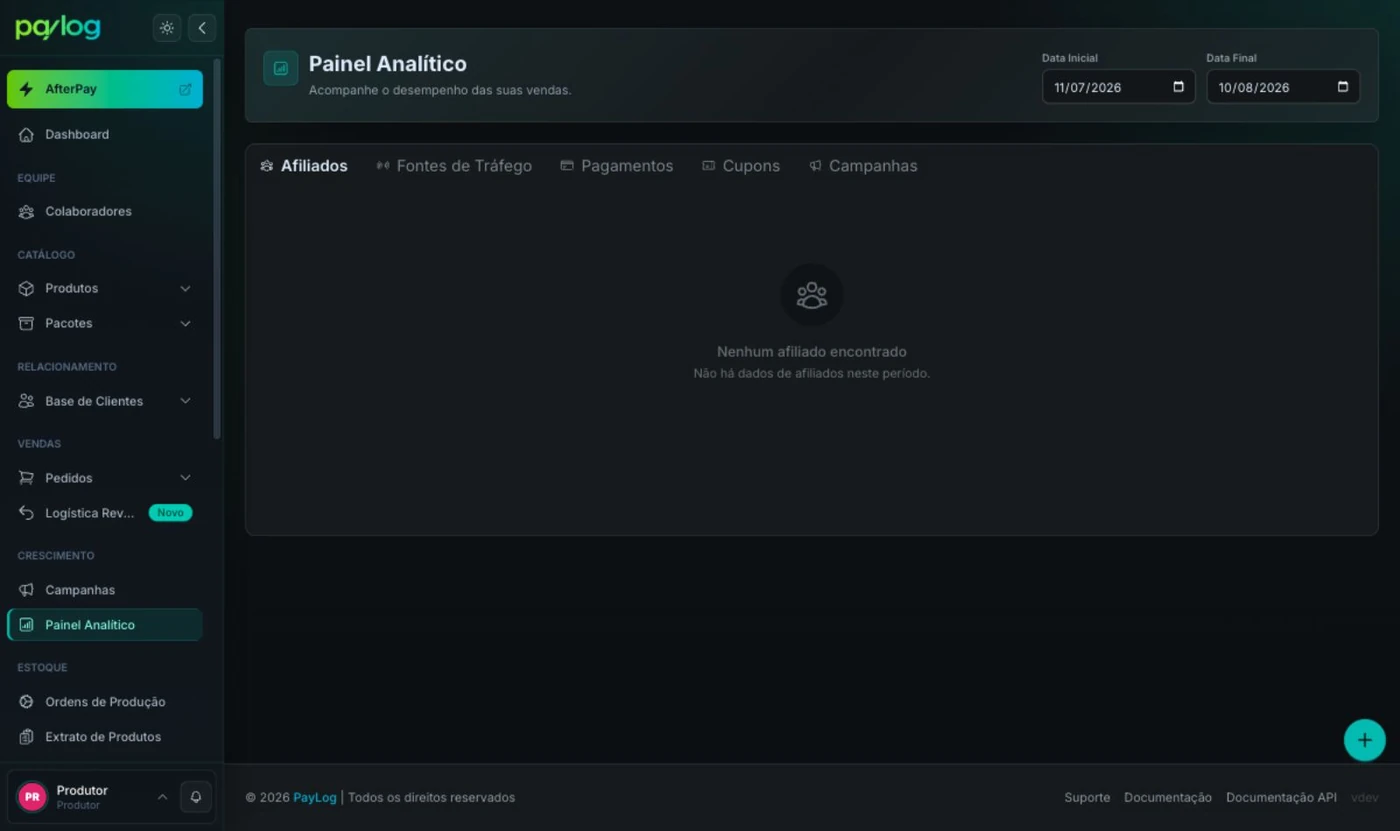This screenshot has height=831, width=1400.
Task: Click the Painel Analítico header chart icon
Action: (281, 68)
